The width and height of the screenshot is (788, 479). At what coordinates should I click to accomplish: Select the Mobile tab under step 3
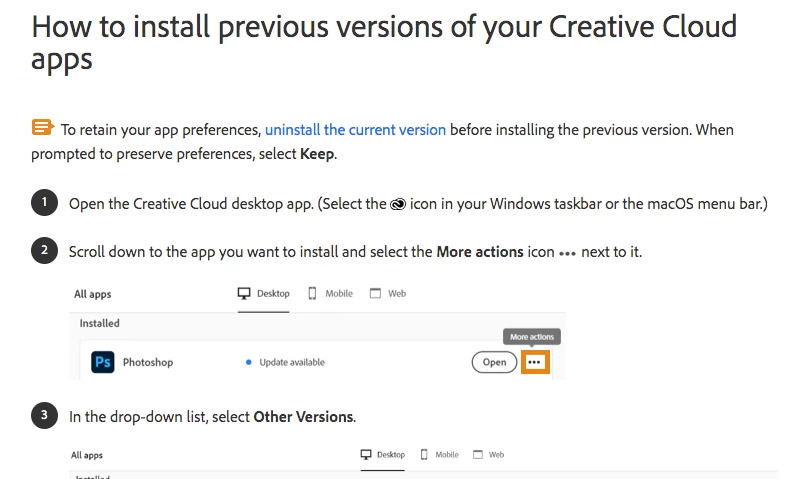[x=440, y=455]
